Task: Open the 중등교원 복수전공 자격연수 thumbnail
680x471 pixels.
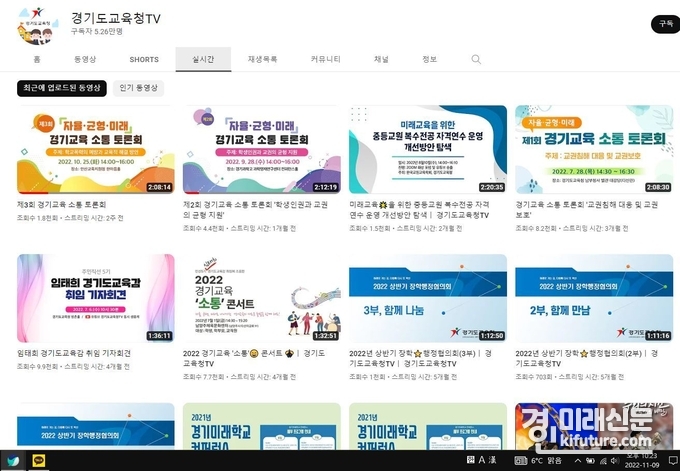Action: point(428,150)
